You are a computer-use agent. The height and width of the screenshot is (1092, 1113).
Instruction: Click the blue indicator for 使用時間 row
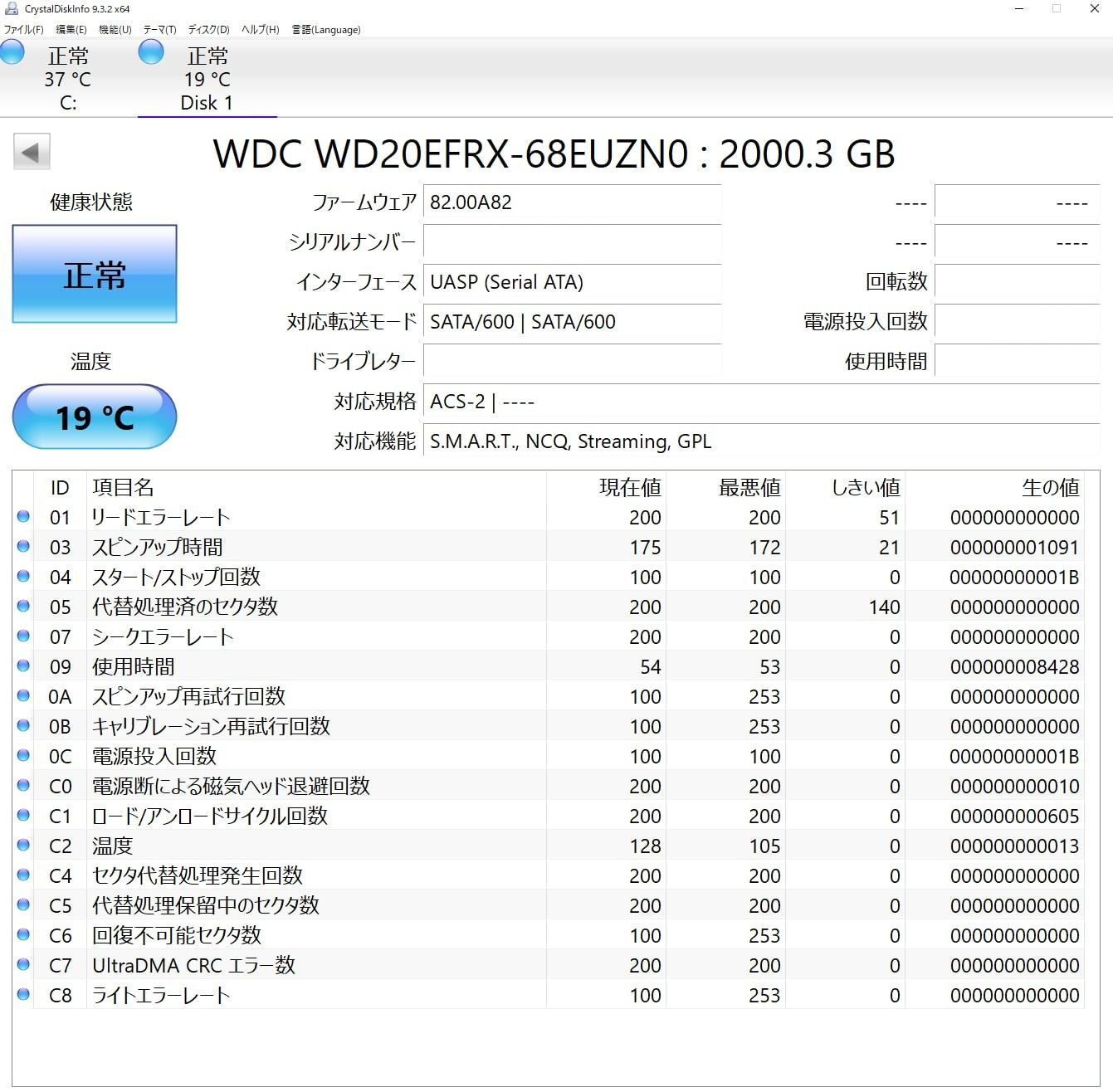22,665
